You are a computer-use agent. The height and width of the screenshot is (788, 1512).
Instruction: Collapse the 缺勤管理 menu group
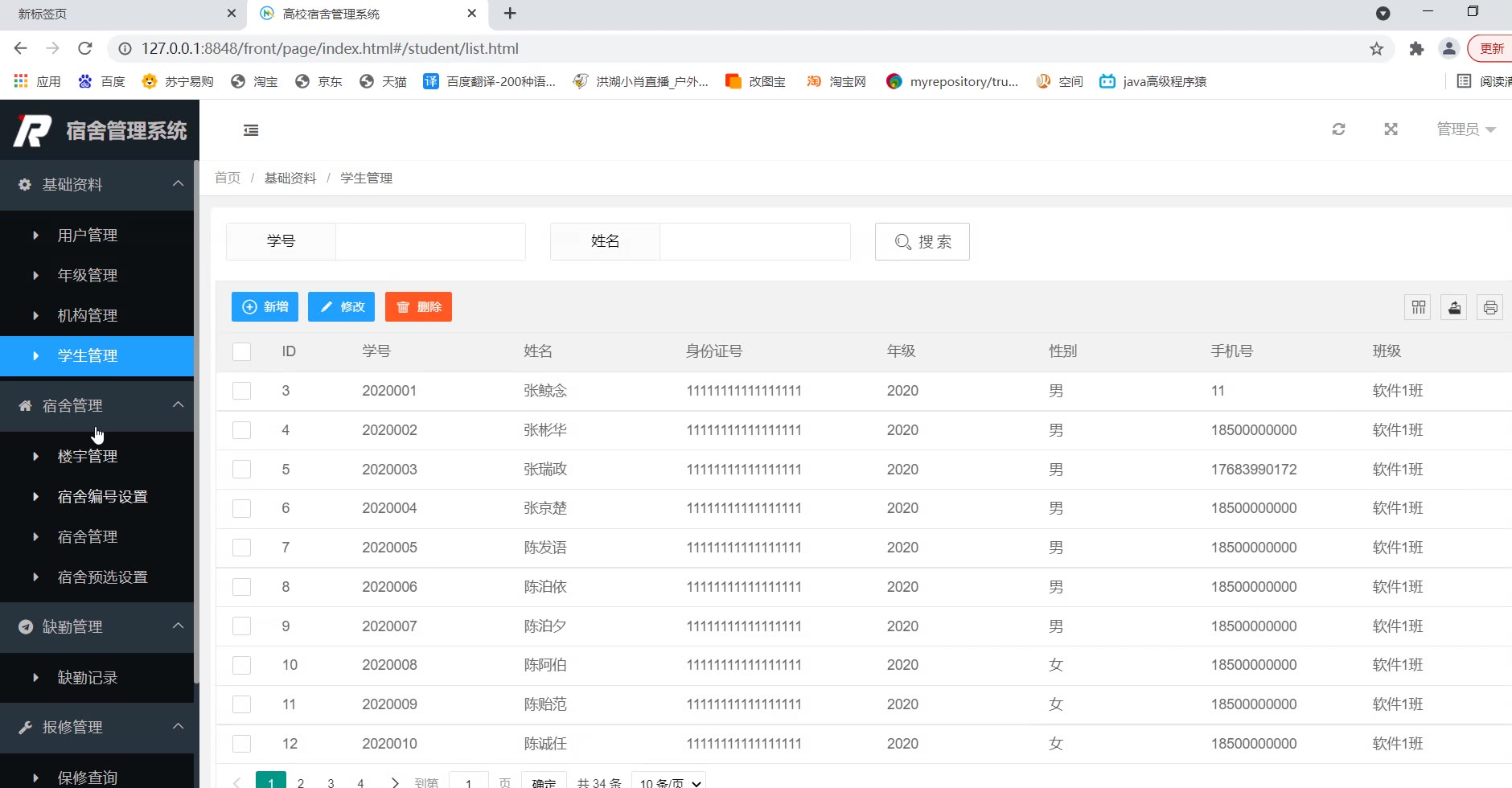pos(97,627)
